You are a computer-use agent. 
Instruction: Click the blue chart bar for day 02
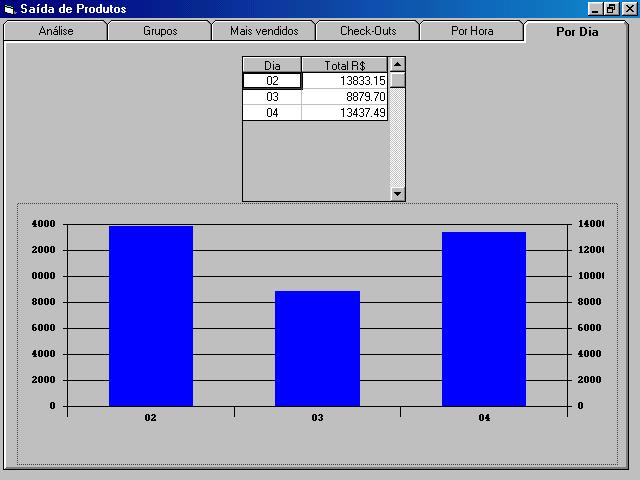[151, 316]
